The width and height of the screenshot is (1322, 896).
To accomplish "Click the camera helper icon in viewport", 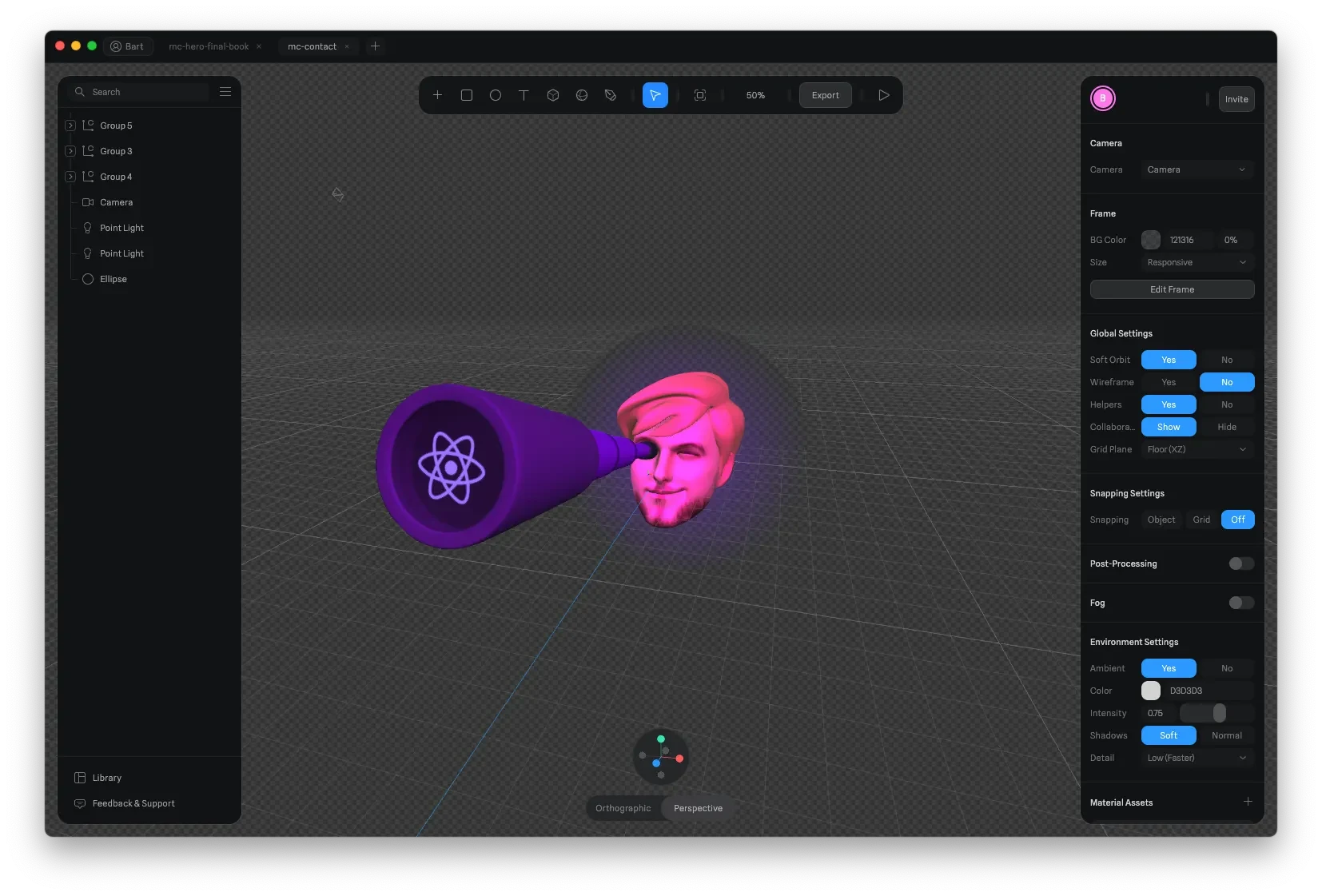I will click(338, 194).
